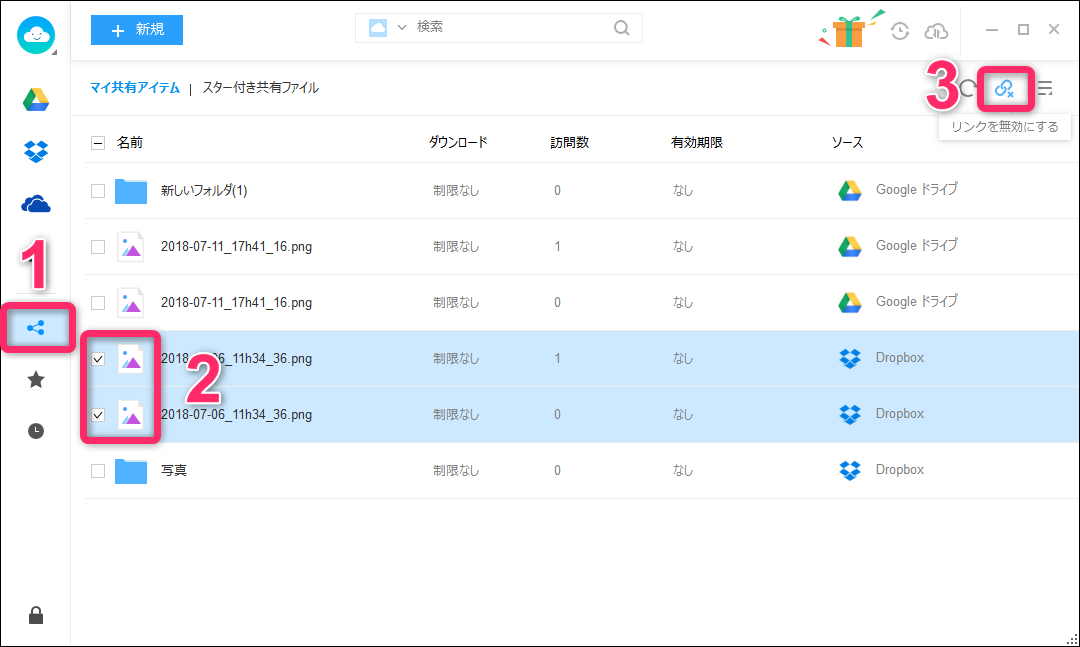Click the 新規 button
Screen dimensions: 1080x647
click(x=136, y=30)
